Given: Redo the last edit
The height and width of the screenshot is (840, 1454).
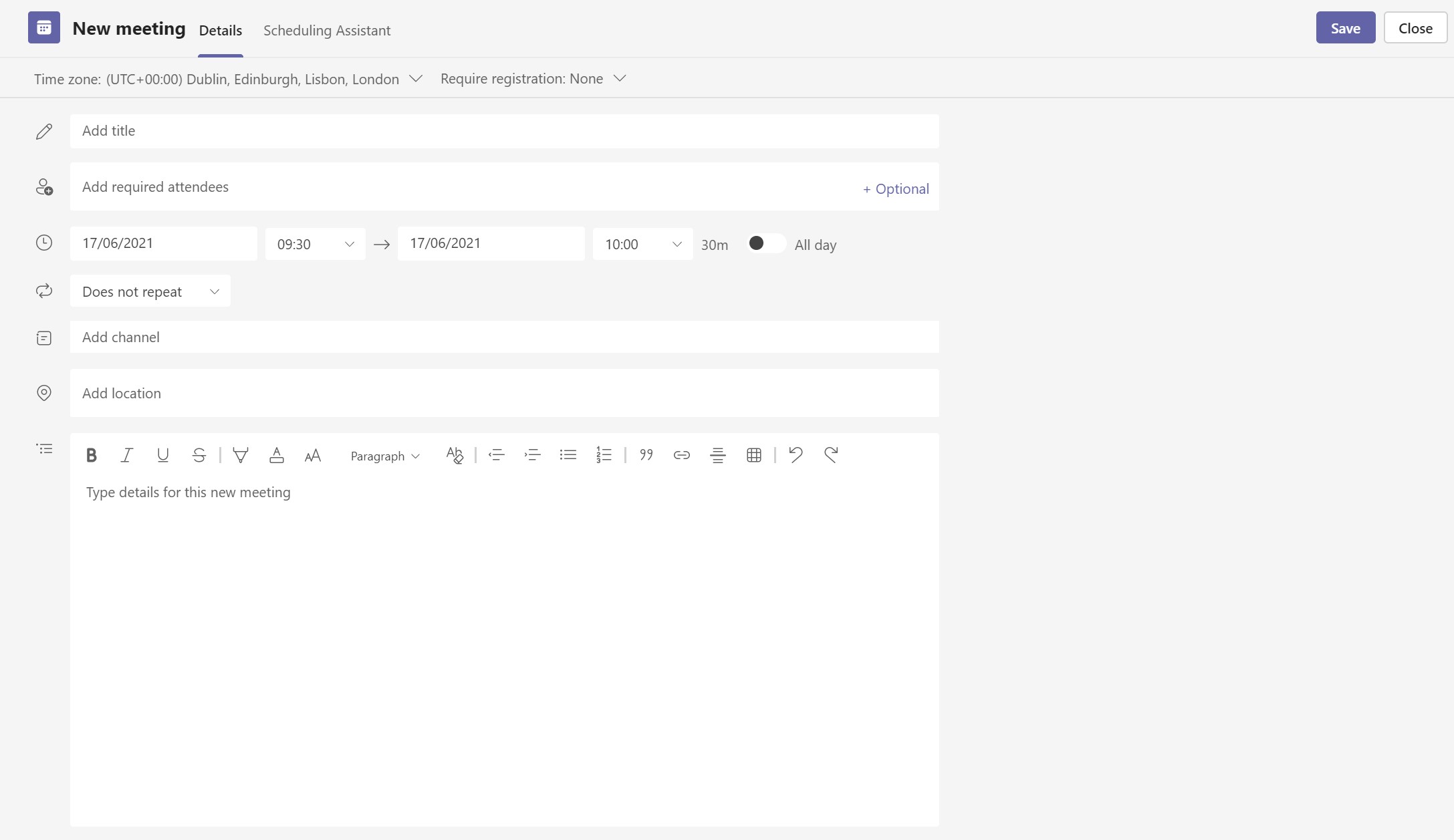Looking at the screenshot, I should (x=831, y=455).
